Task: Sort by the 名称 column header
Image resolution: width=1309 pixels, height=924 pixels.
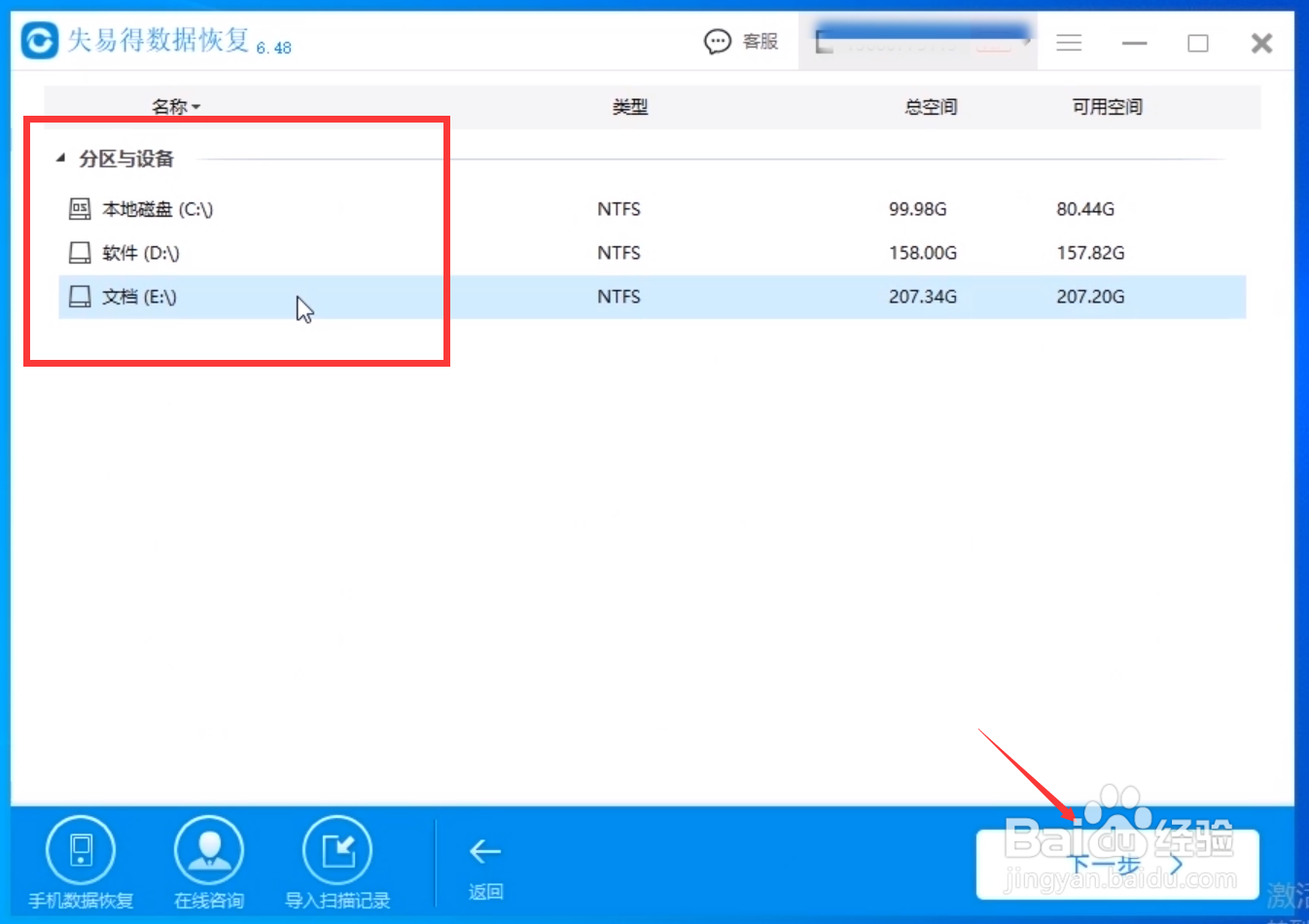Action: point(175,106)
